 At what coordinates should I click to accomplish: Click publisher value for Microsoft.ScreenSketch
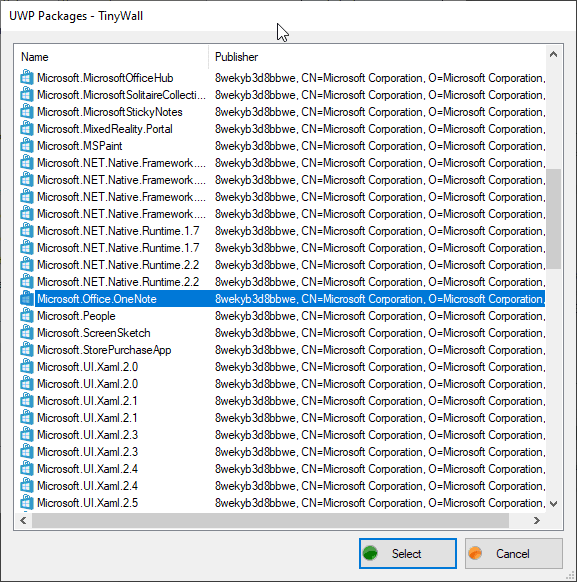click(x=380, y=333)
